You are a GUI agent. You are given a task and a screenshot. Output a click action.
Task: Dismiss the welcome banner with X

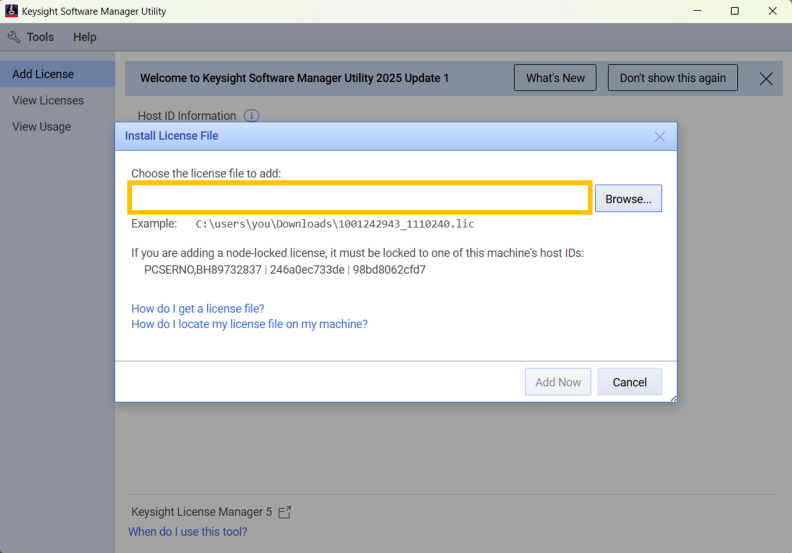[x=766, y=79]
